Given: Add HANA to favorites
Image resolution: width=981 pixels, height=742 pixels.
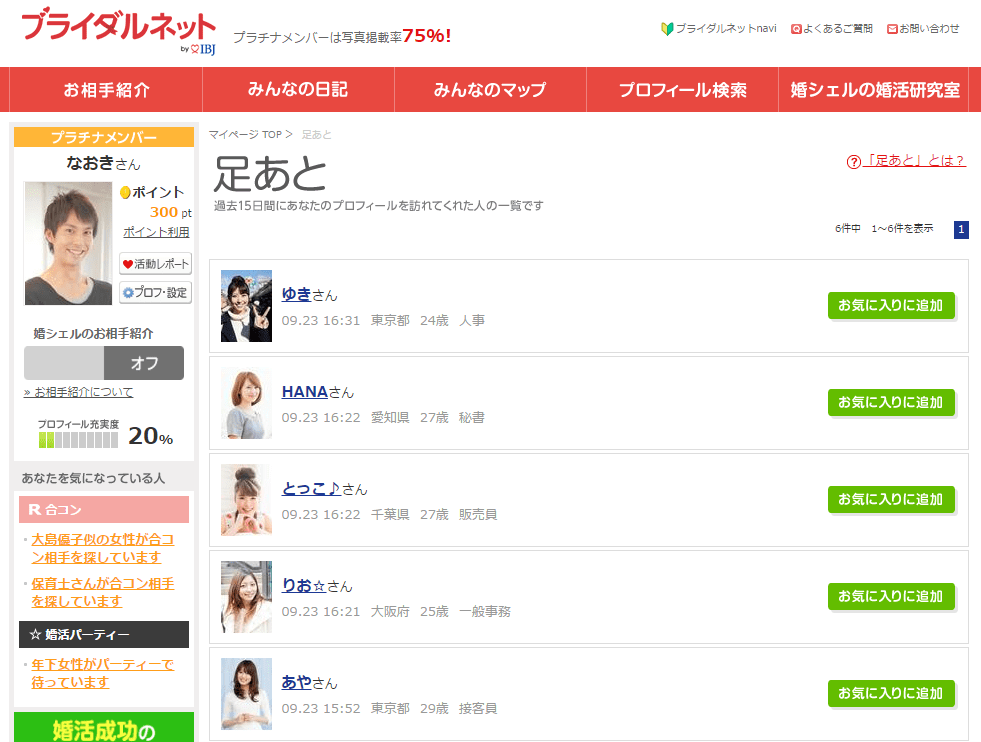Looking at the screenshot, I should (891, 403).
